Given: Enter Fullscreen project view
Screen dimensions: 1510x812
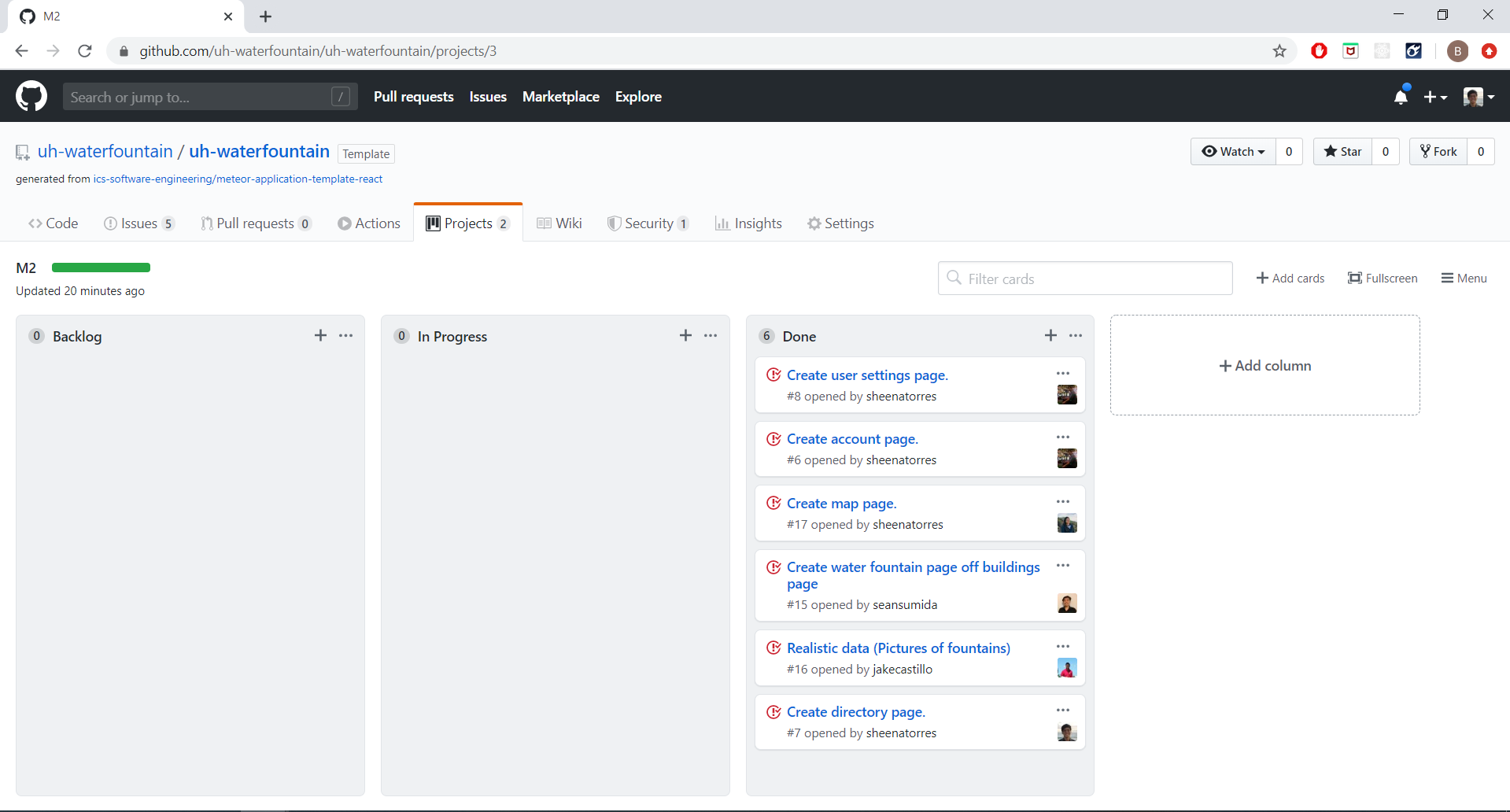Looking at the screenshot, I should click(x=1383, y=279).
